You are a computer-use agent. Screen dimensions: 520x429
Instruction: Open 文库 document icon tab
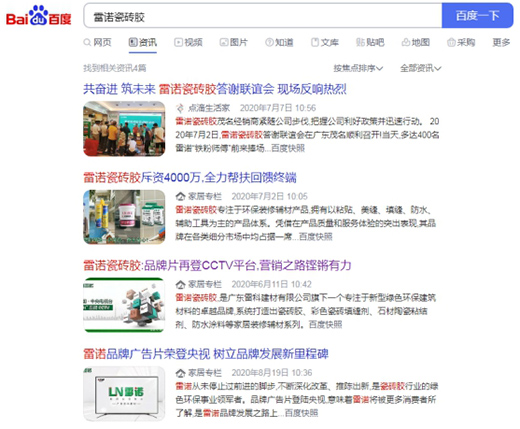tap(325, 42)
